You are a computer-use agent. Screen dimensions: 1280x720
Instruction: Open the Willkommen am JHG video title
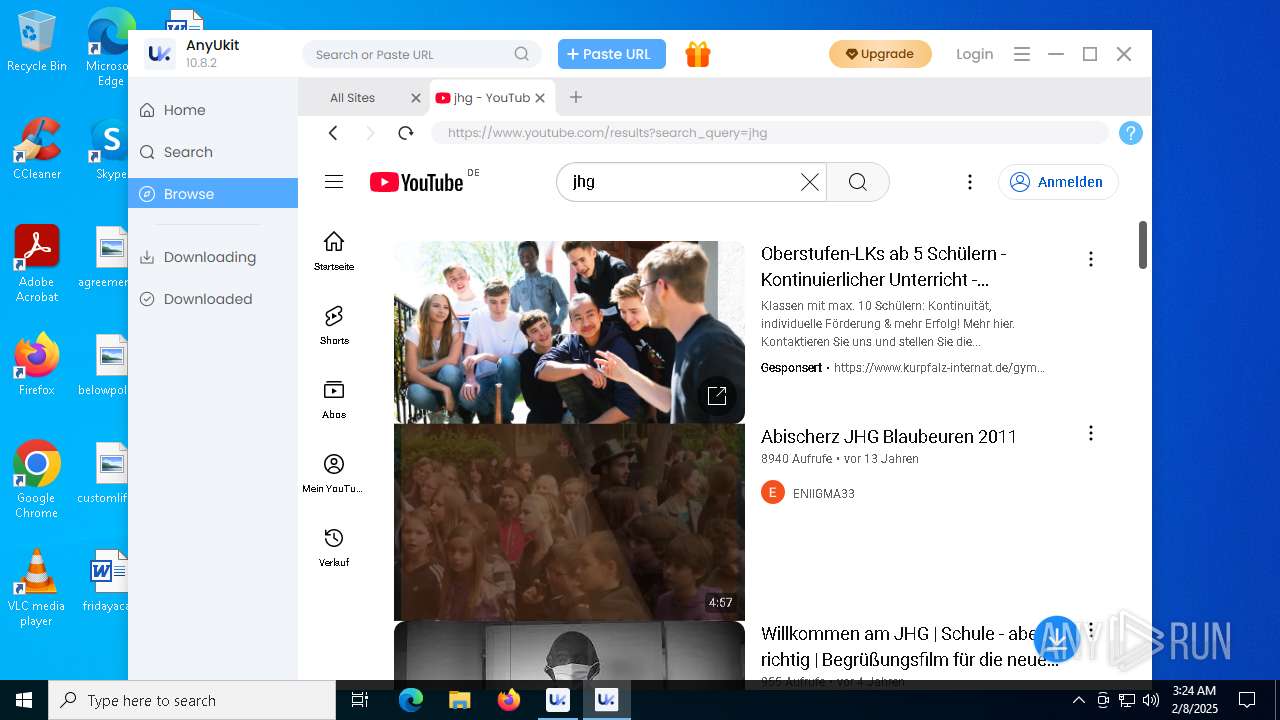(909, 646)
